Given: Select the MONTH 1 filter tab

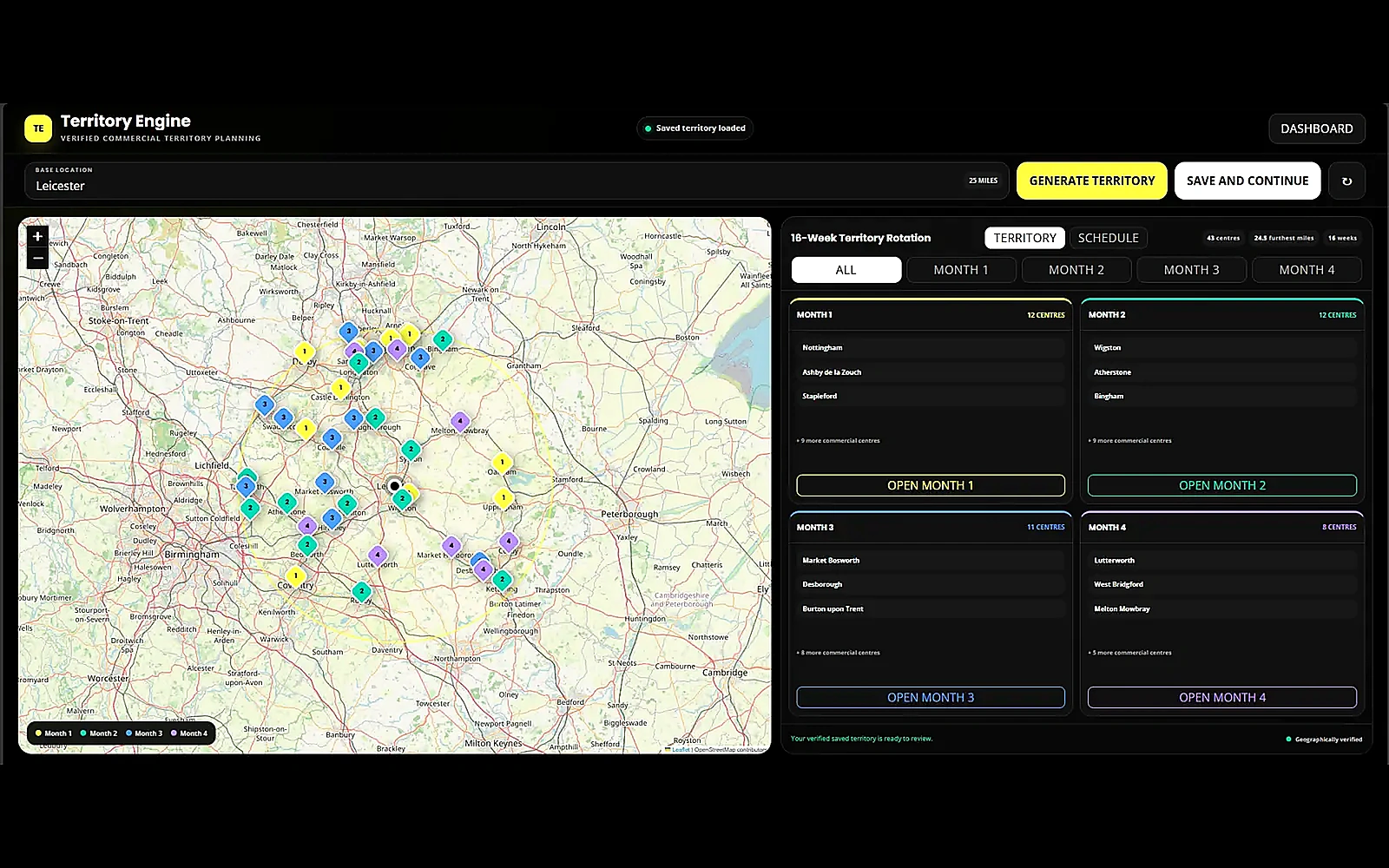Looking at the screenshot, I should 961,270.
